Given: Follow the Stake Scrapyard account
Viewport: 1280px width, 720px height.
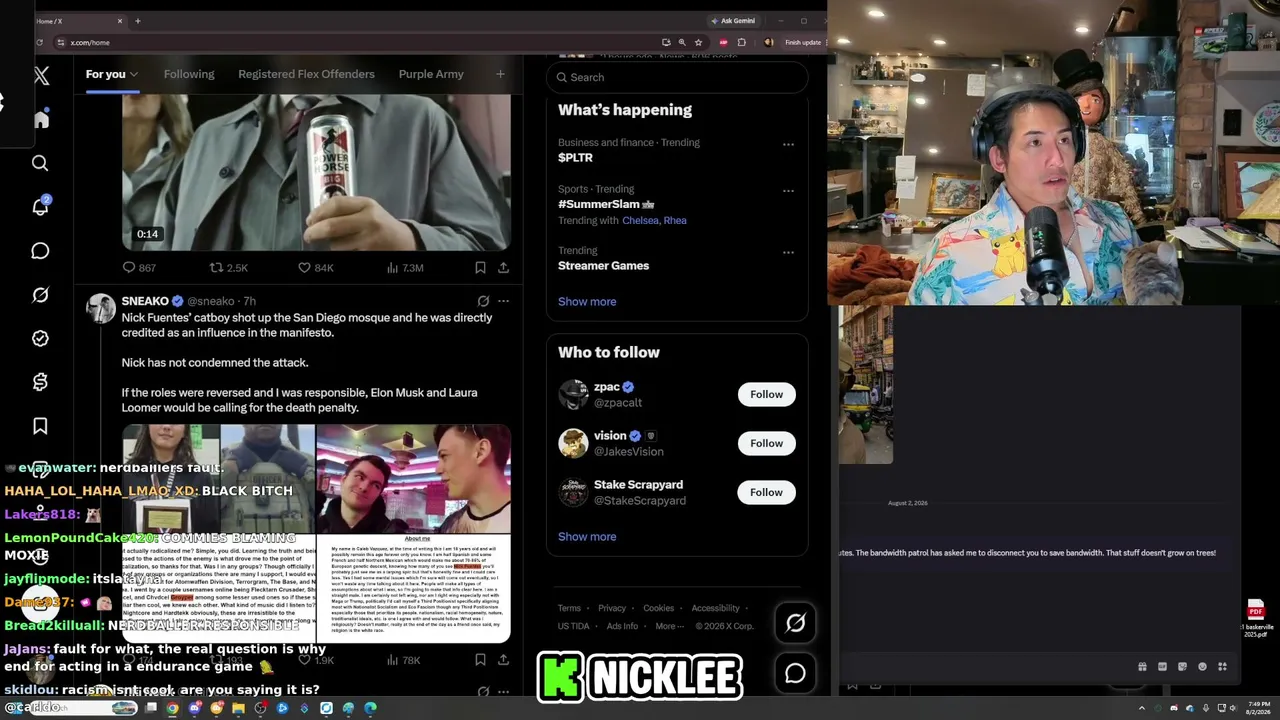Looking at the screenshot, I should pyautogui.click(x=766, y=492).
